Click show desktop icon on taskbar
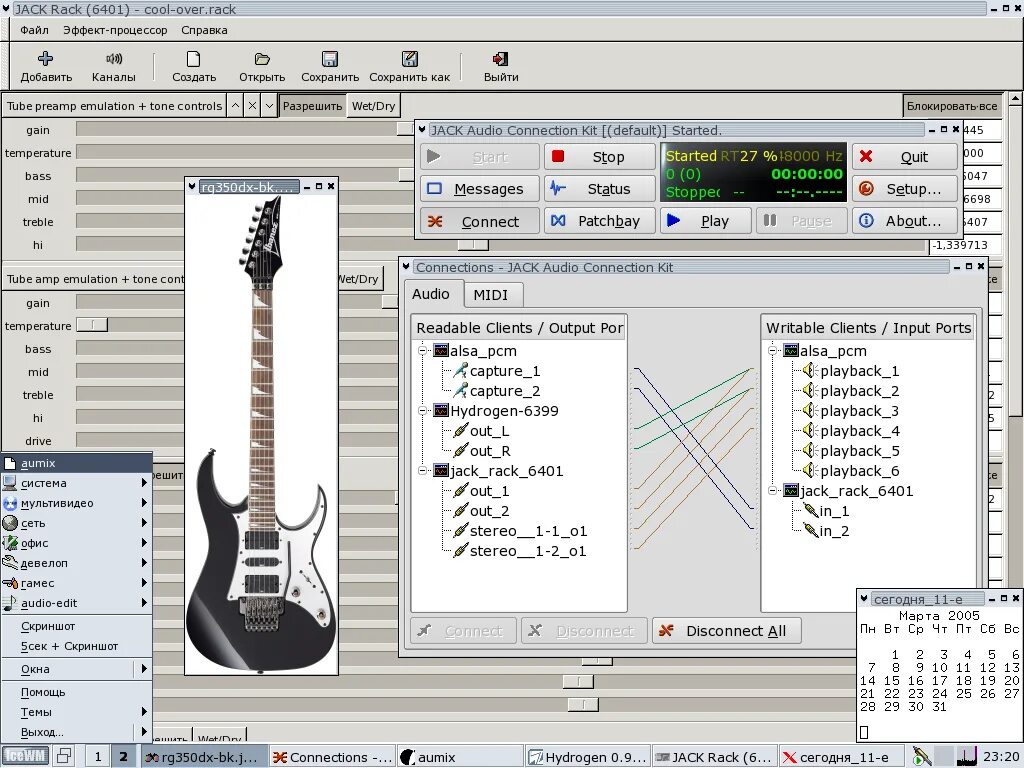1024x768 pixels. [x=64, y=756]
